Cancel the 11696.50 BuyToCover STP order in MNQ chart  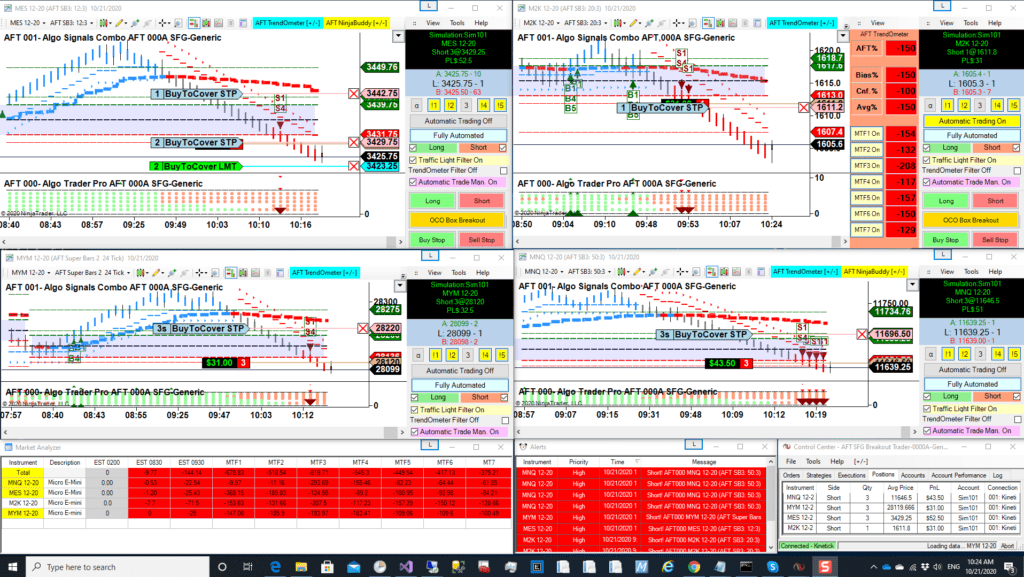coord(862,334)
